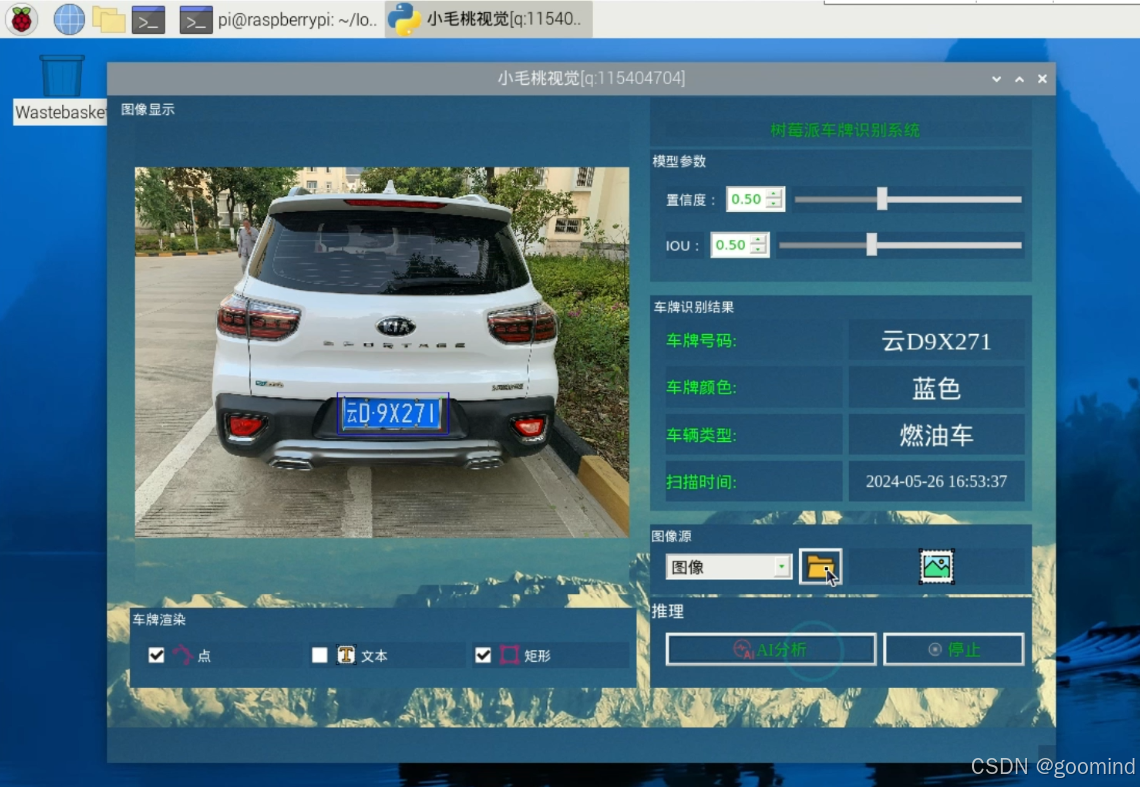Decrease 置信度 with spinner down arrow

[x=774, y=204]
